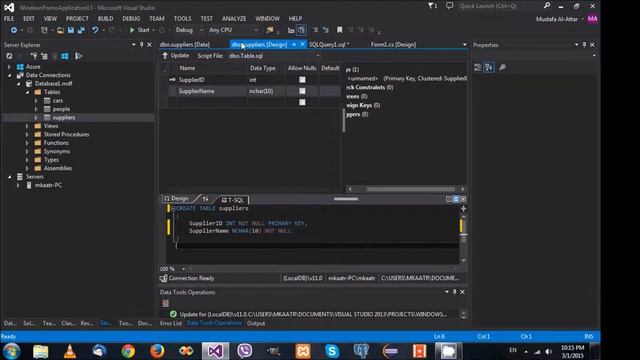Viewport: 640px width, 360px height.
Task: Click the T-SQL editor vertical scrollbar
Action: [463, 238]
